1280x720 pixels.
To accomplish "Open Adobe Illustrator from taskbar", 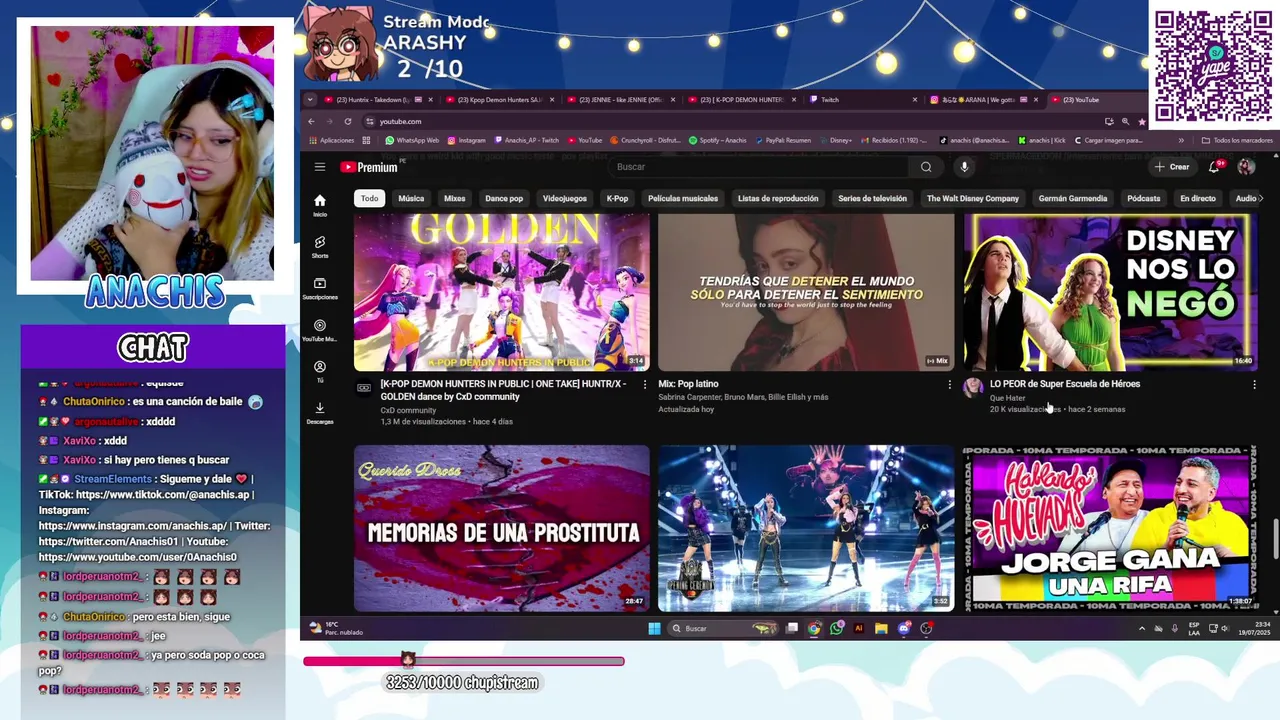I will tap(858, 628).
